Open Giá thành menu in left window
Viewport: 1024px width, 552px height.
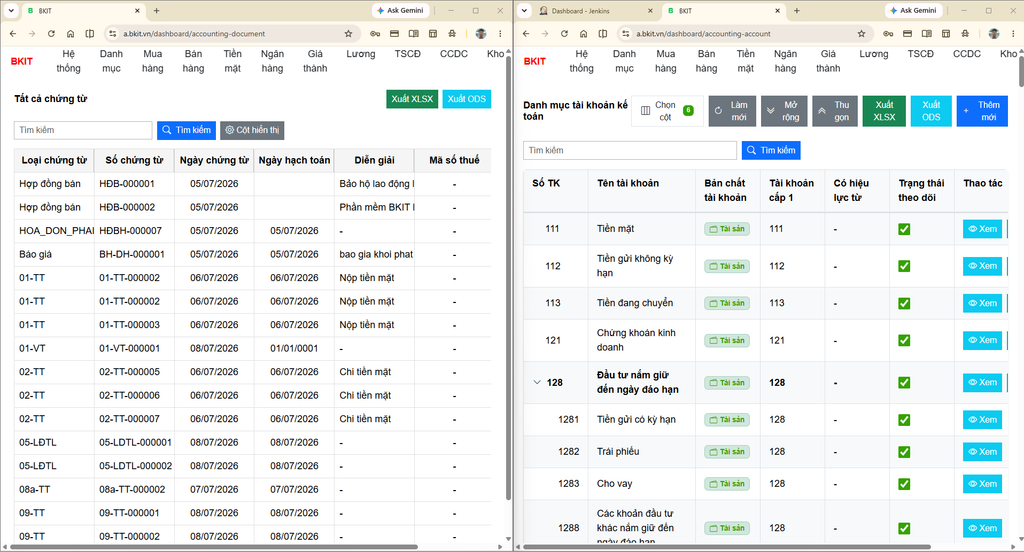(315, 61)
